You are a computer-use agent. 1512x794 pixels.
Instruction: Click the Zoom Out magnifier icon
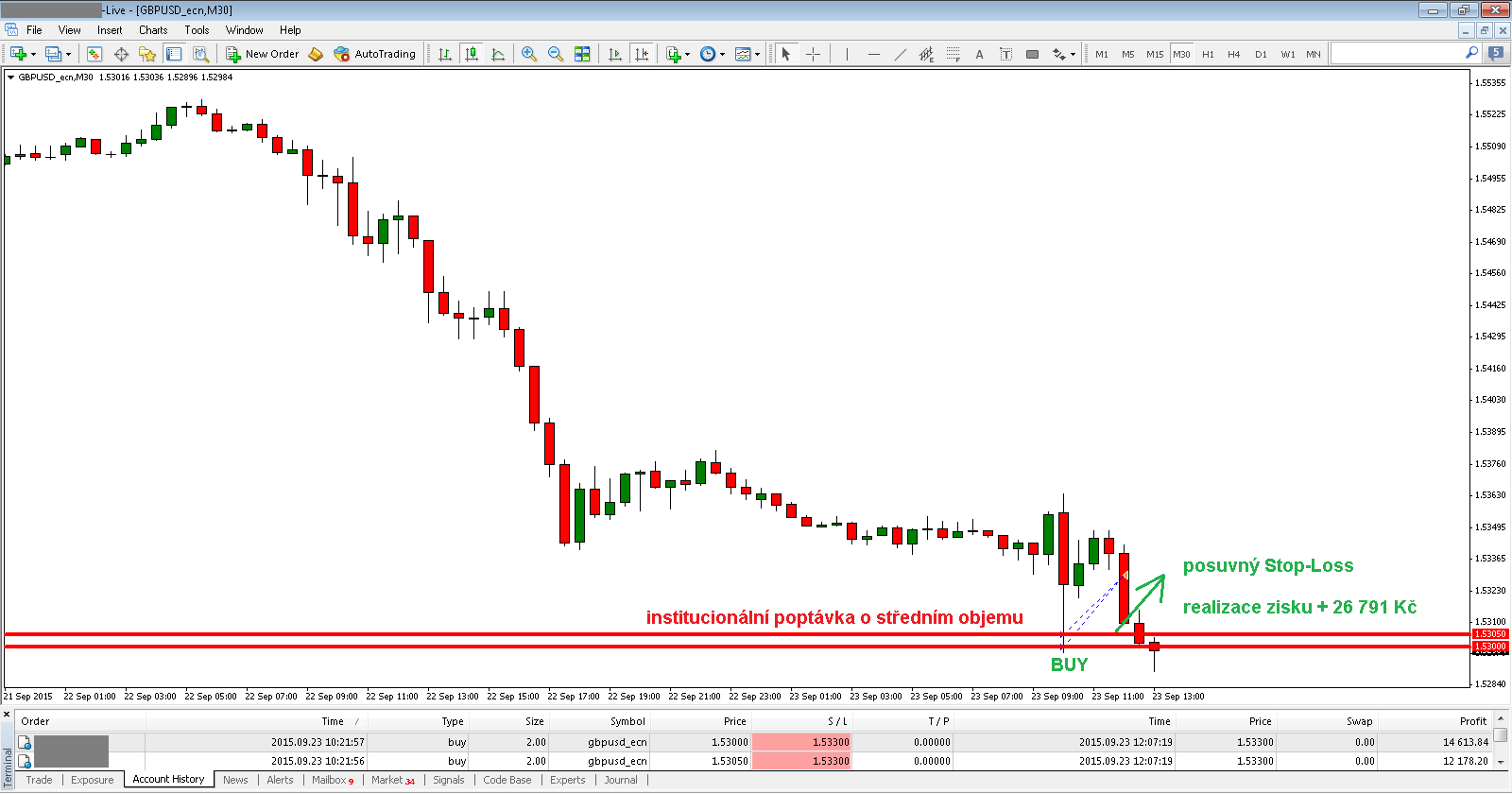pos(556,54)
